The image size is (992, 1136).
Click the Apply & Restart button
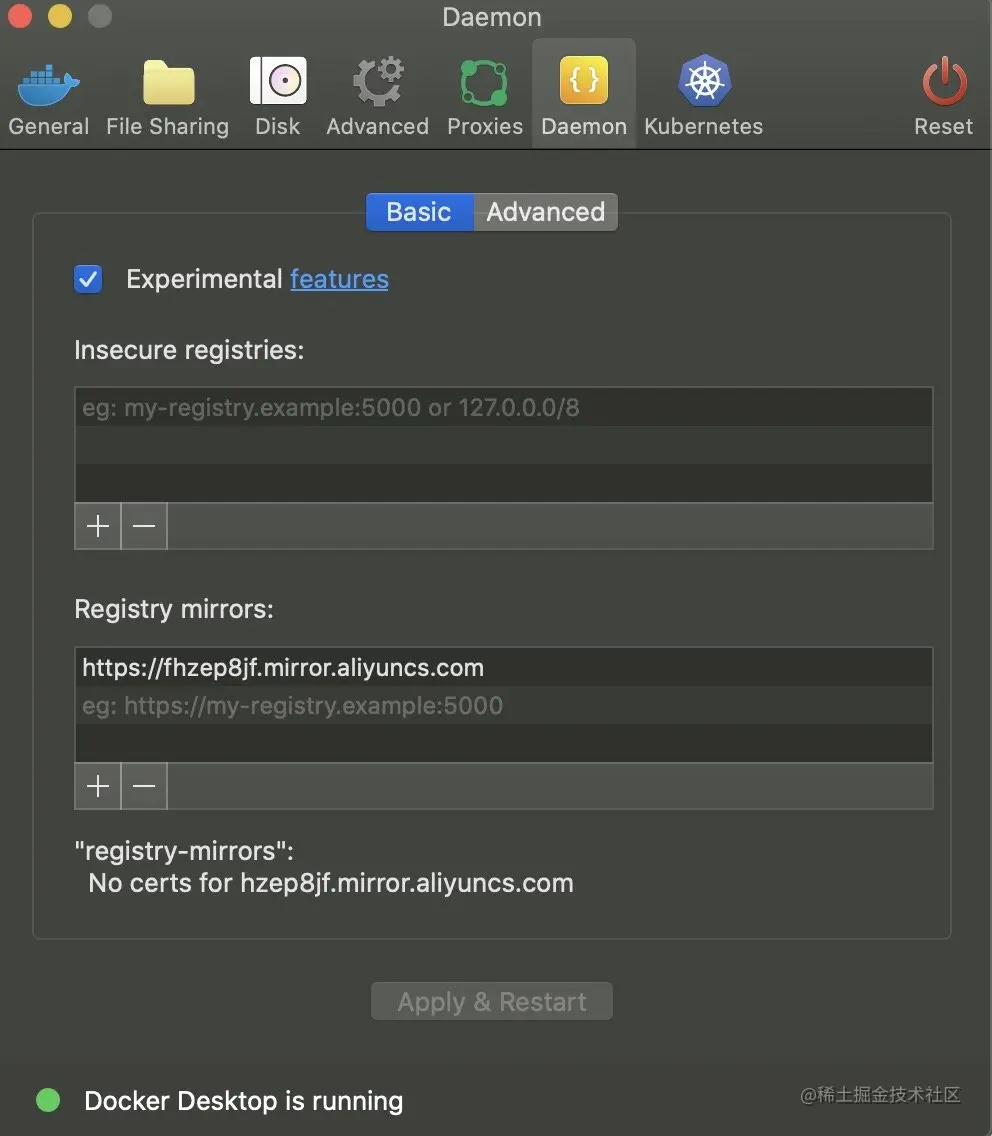point(492,1001)
